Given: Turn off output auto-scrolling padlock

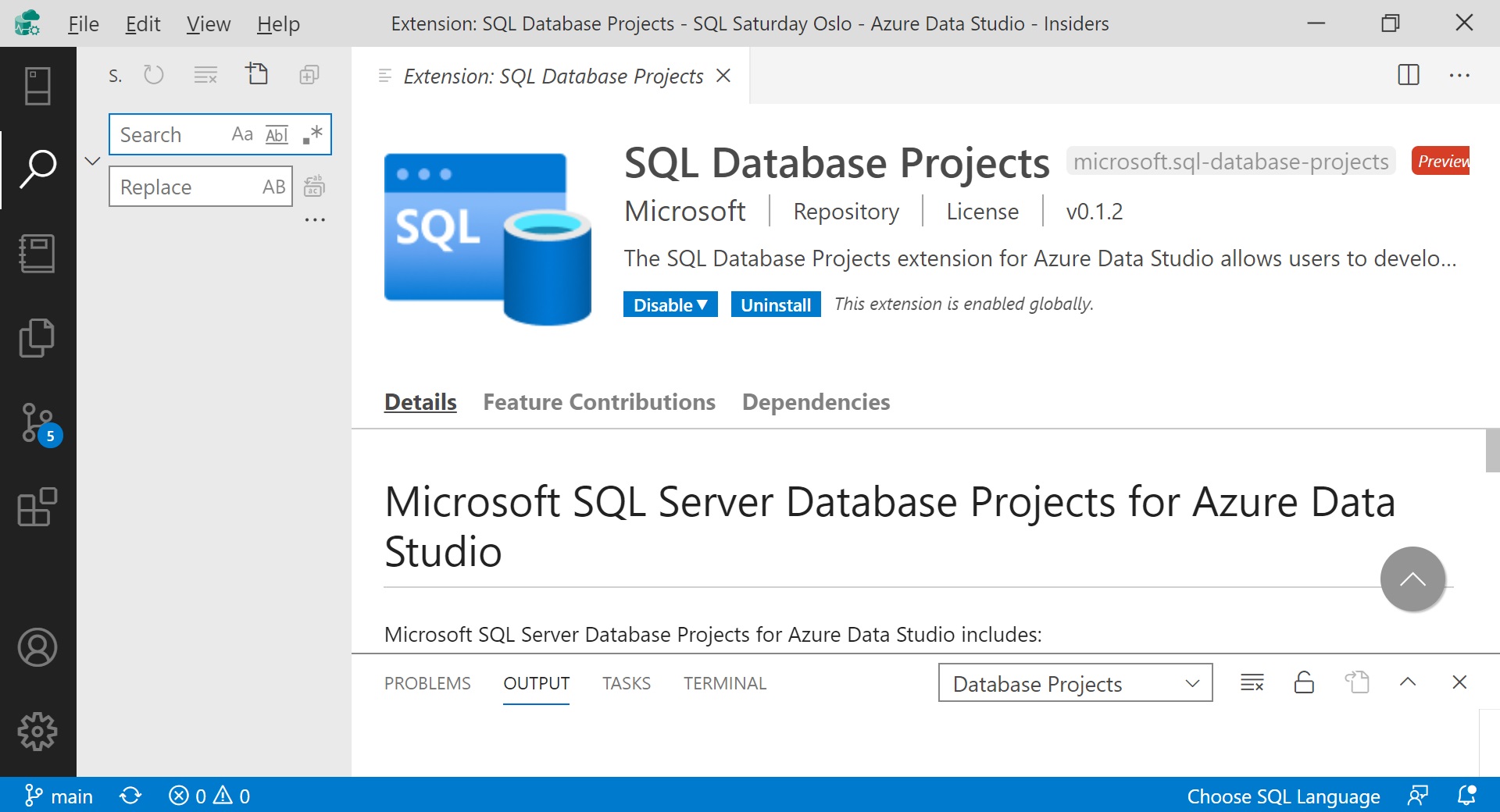Looking at the screenshot, I should [1304, 682].
